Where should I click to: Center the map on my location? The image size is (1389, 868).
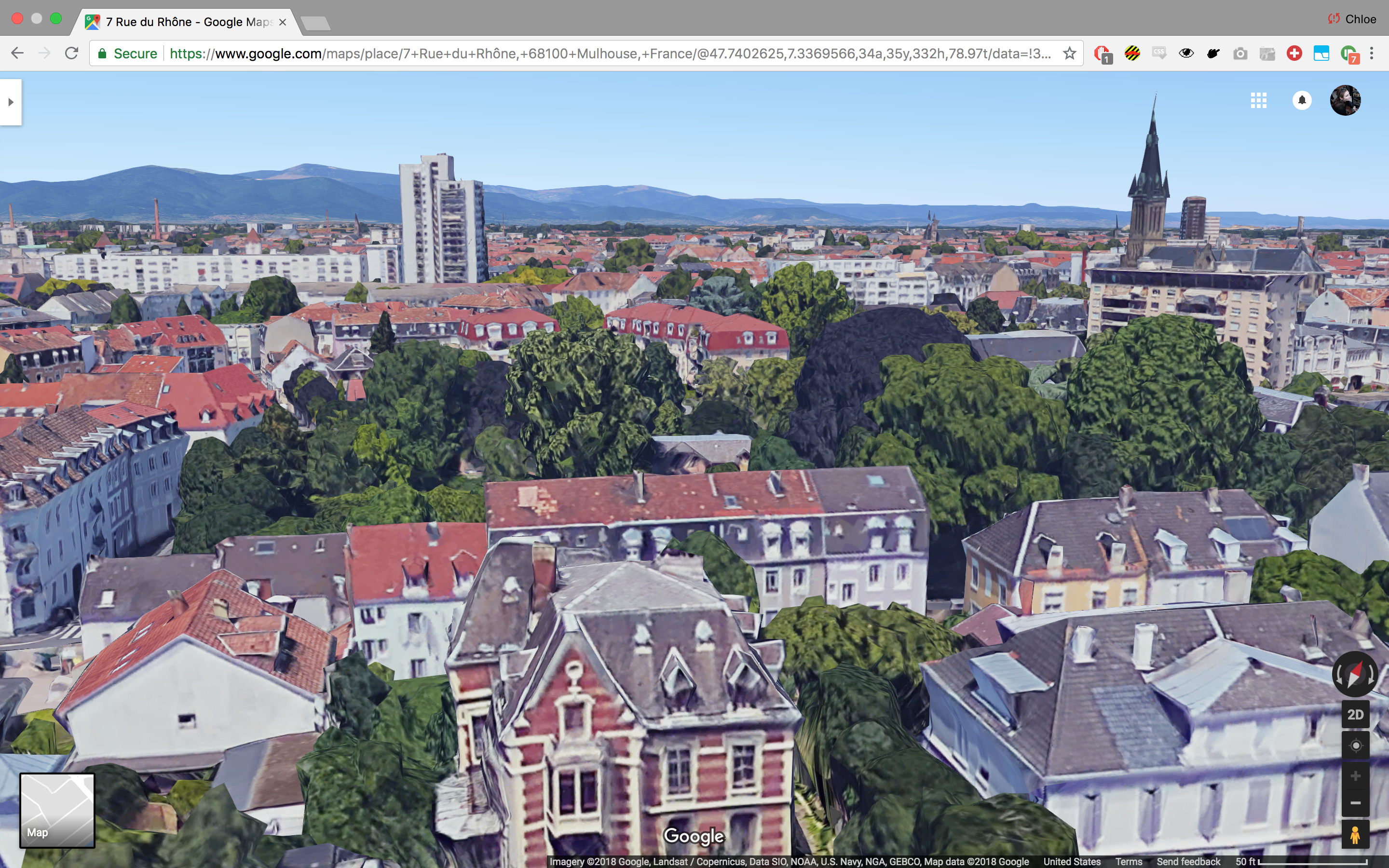[1355, 745]
